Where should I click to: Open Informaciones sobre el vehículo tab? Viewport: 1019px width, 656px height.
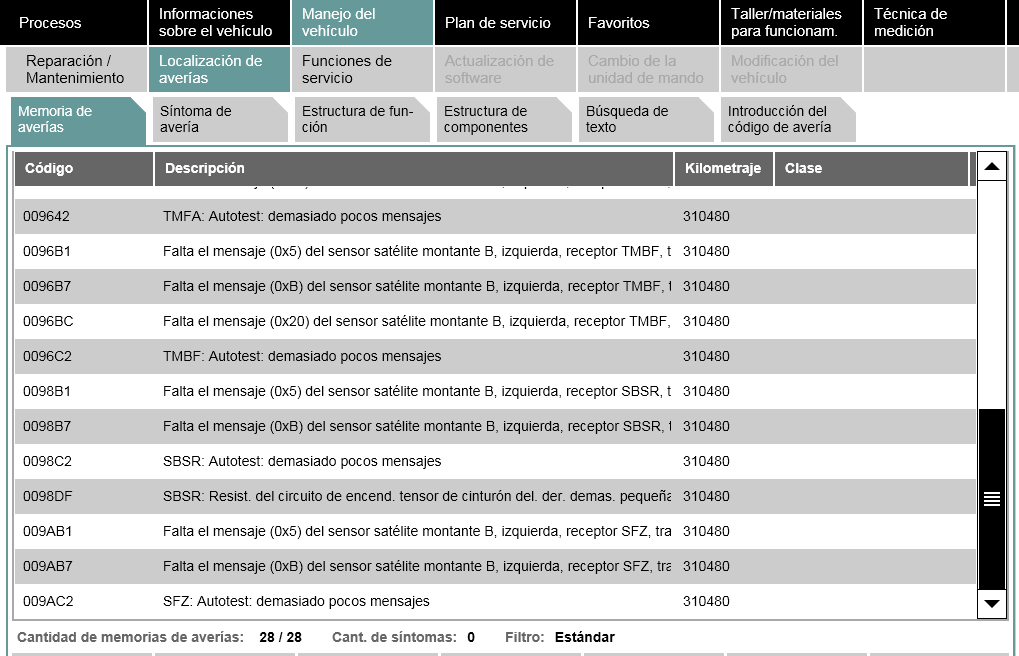(x=220, y=23)
